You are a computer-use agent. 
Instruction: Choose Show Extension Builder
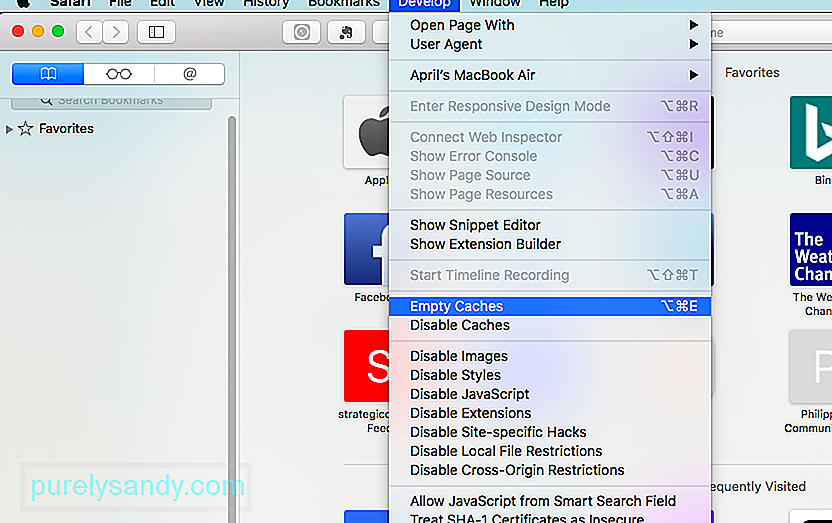click(550, 244)
